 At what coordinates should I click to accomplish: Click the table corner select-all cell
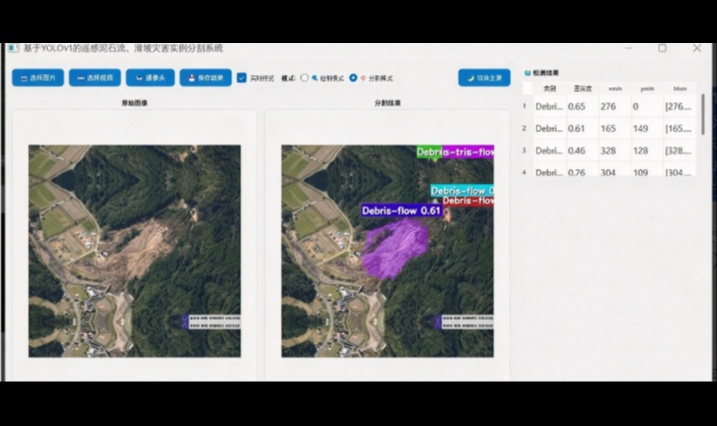click(x=528, y=89)
